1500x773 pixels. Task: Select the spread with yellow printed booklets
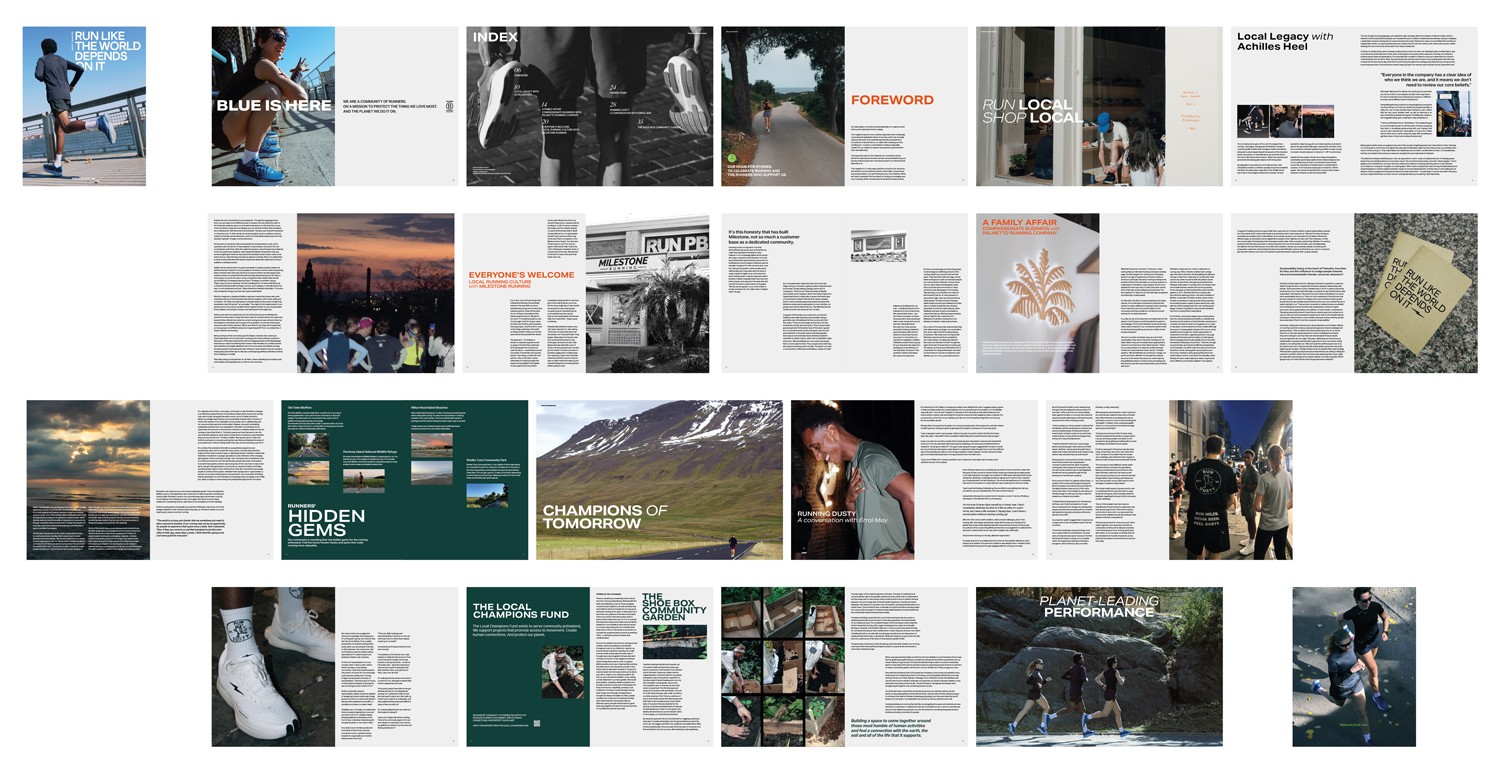[1354, 293]
